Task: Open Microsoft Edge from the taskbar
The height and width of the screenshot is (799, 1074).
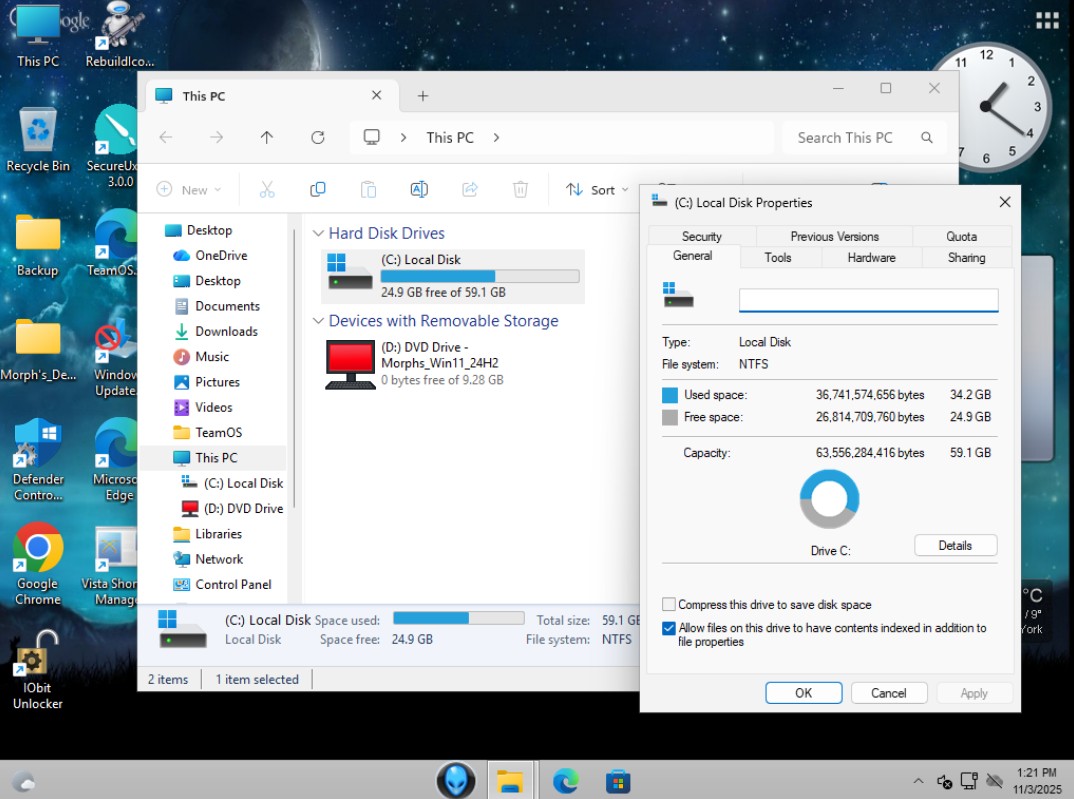Action: [x=565, y=780]
